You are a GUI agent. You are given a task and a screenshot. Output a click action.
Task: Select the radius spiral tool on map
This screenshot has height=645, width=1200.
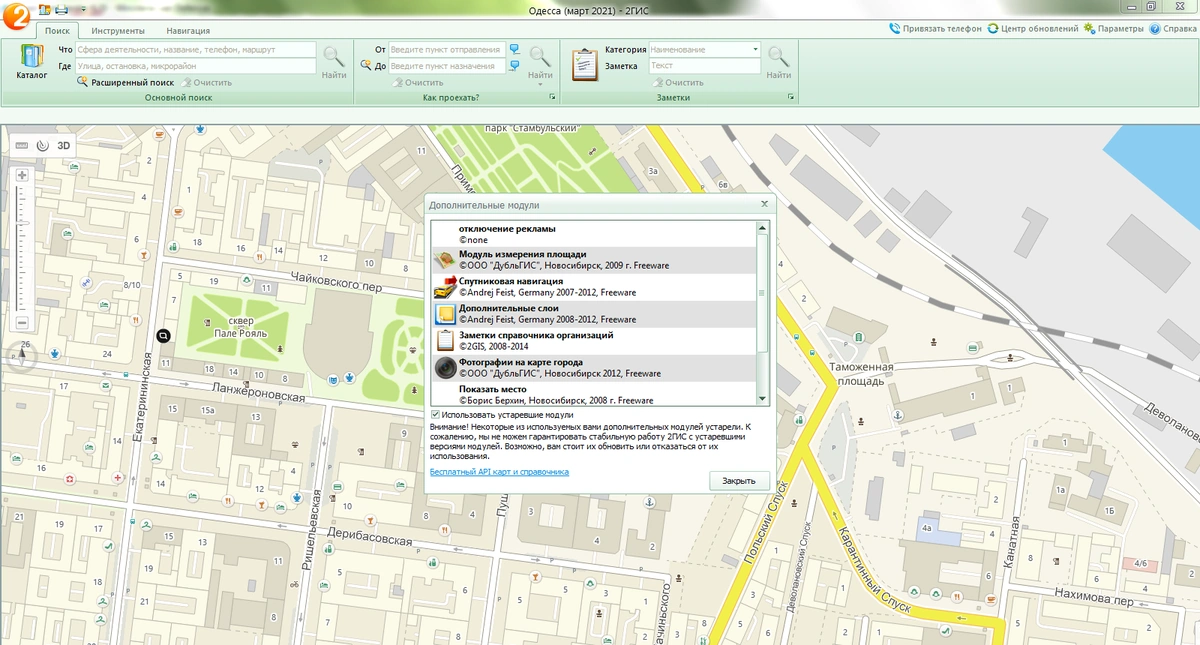click(x=43, y=145)
